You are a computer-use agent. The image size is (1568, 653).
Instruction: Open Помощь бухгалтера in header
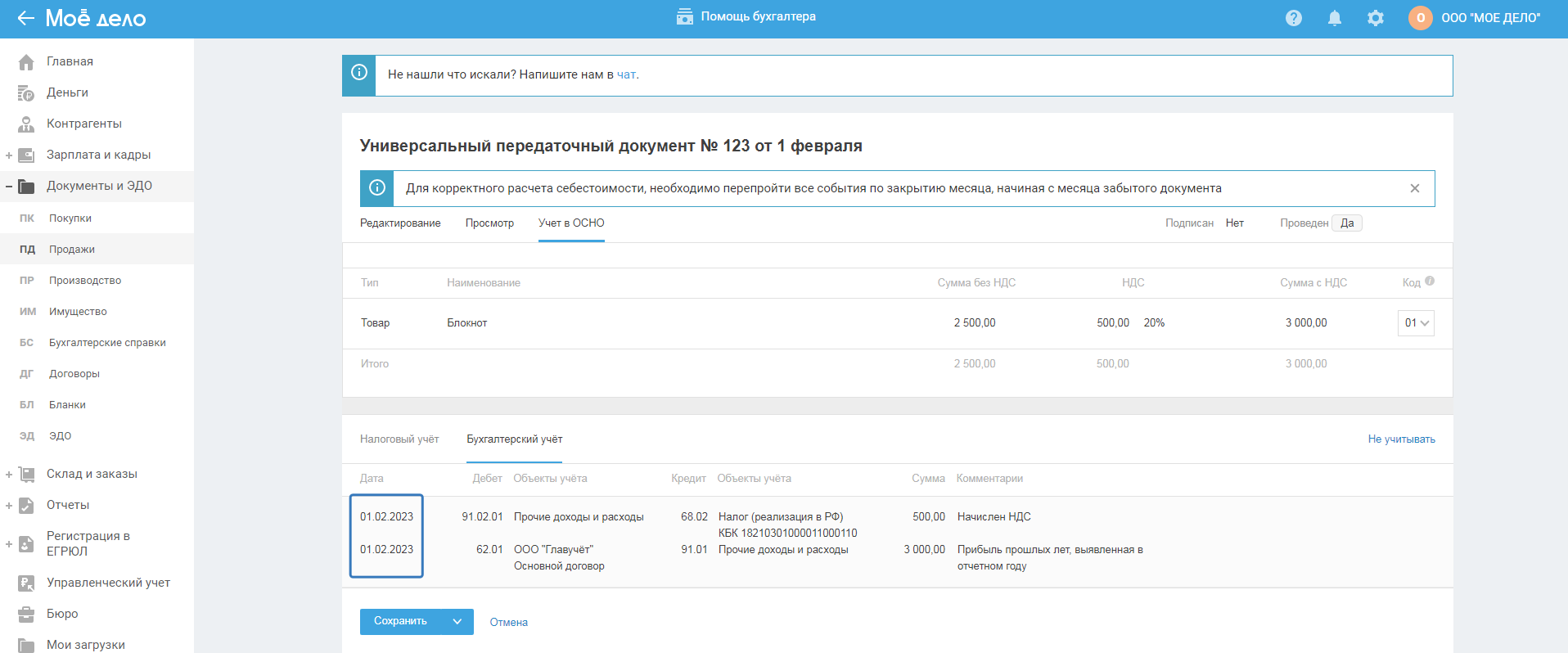tap(746, 17)
